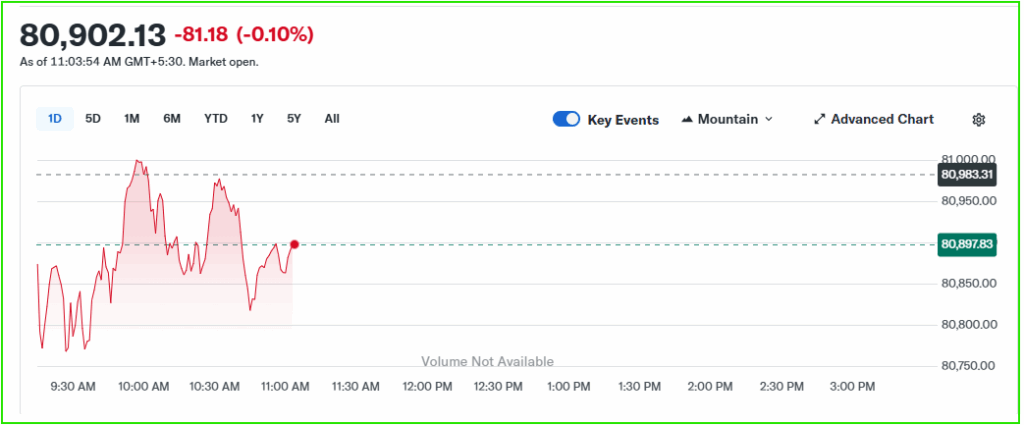Screen dimensions: 1024x425
Task: Toggle the Key Events switch
Action: 566,119
